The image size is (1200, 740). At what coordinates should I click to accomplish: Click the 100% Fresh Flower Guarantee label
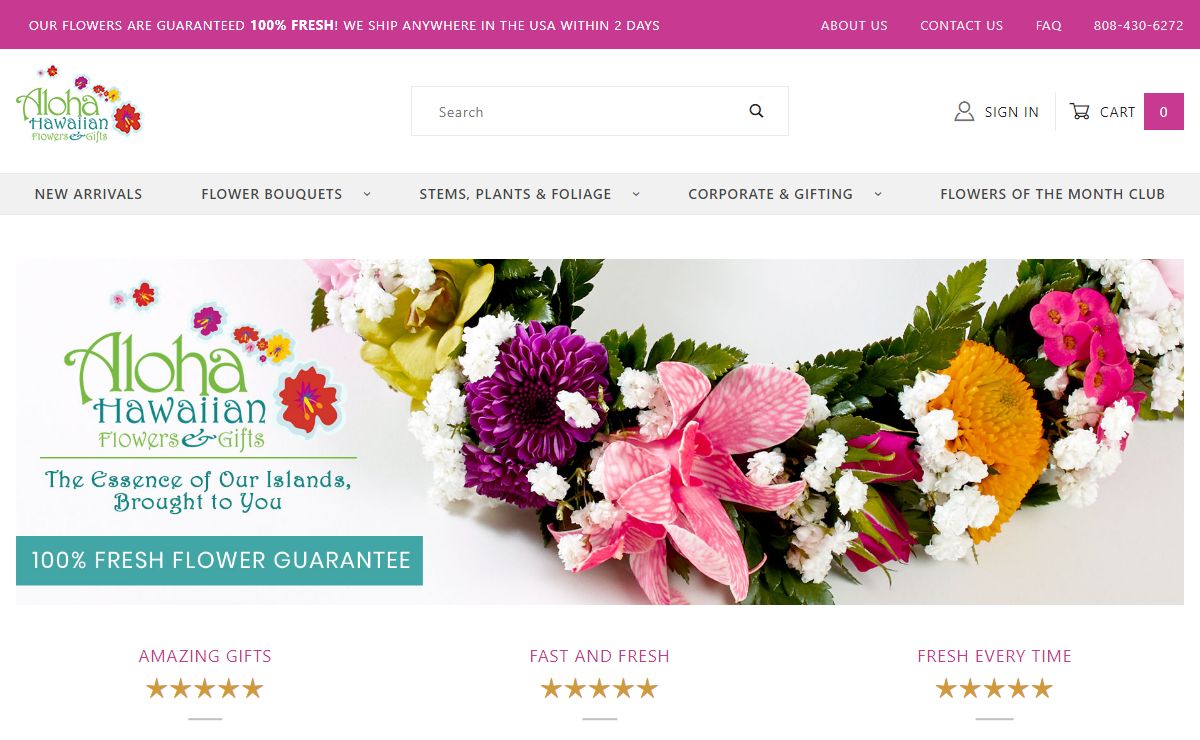click(x=220, y=560)
